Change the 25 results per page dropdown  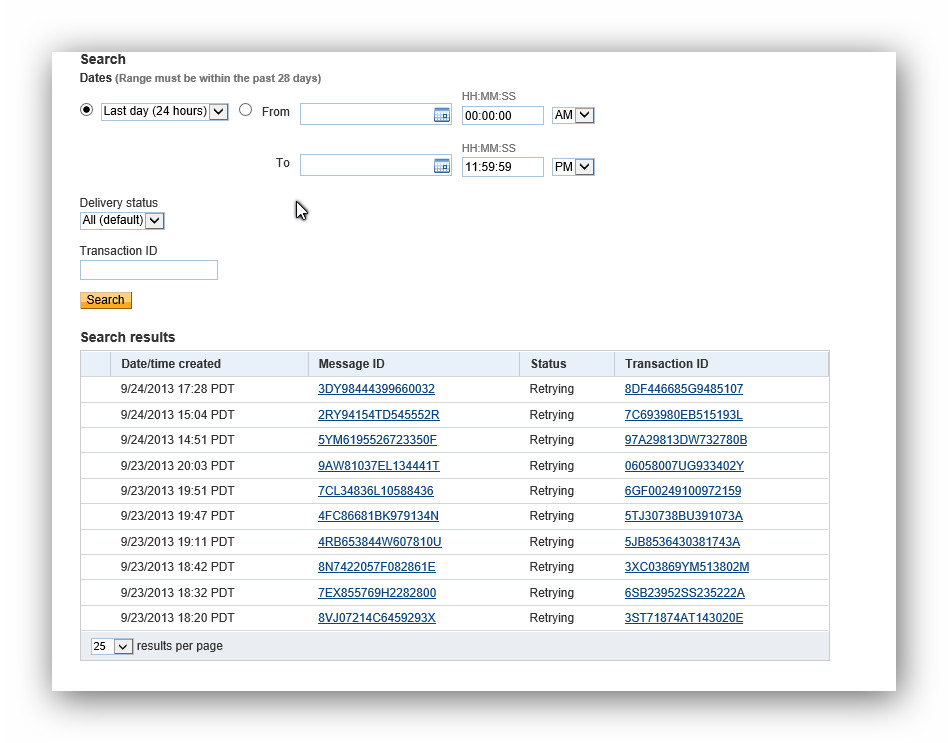tap(123, 647)
